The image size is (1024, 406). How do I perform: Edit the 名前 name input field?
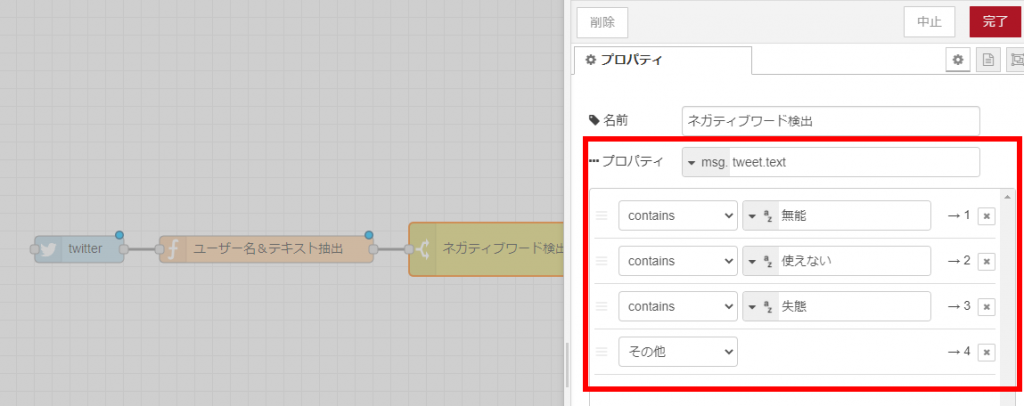tap(831, 121)
